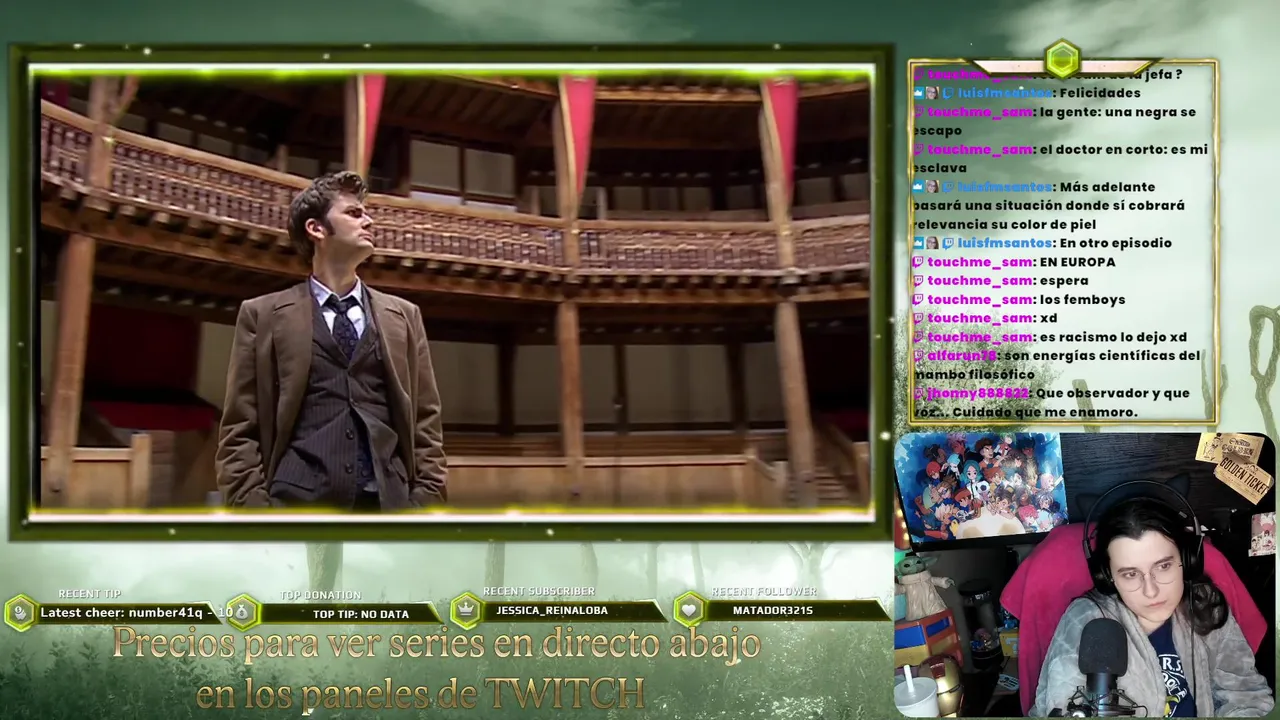Click the crown badge on the Felicidades message
Screen dimensions: 1280x720
pos(919,93)
